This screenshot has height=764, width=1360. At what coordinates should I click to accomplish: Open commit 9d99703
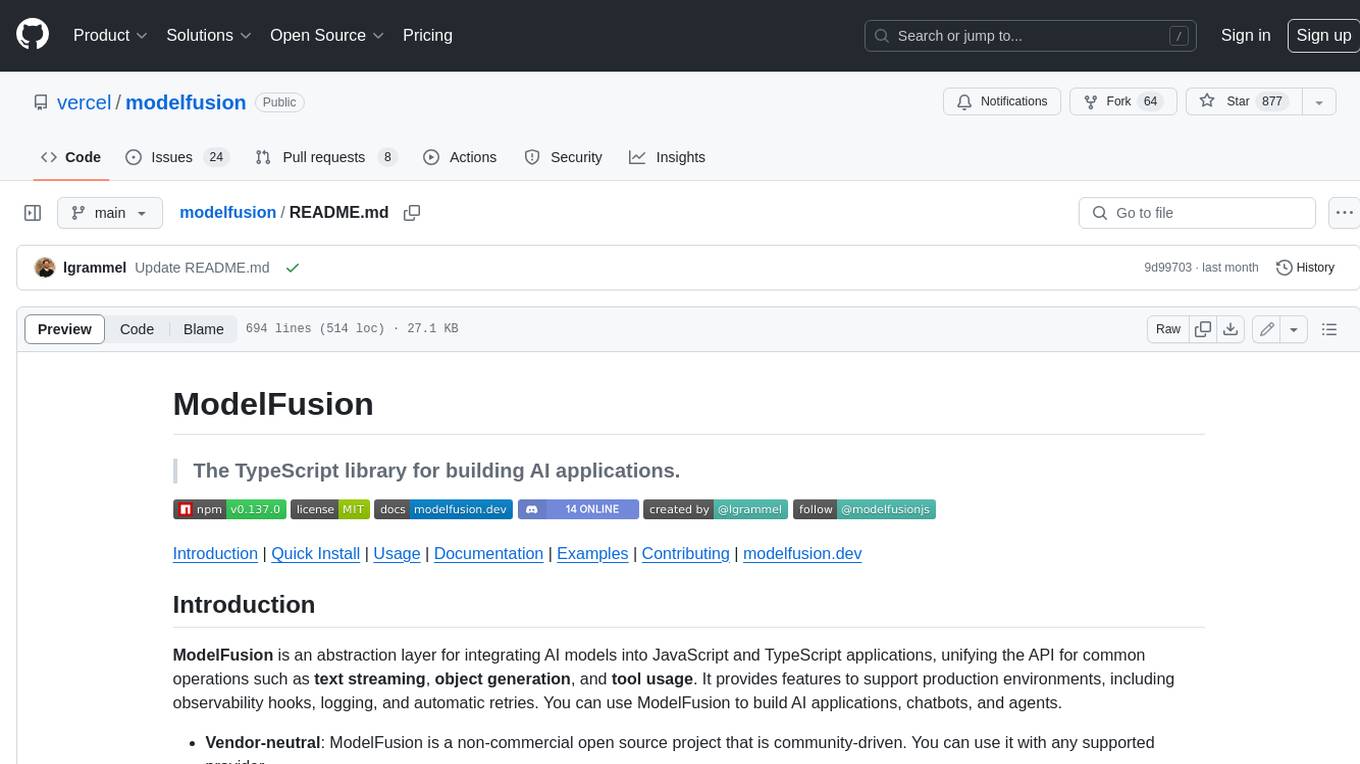click(1168, 268)
